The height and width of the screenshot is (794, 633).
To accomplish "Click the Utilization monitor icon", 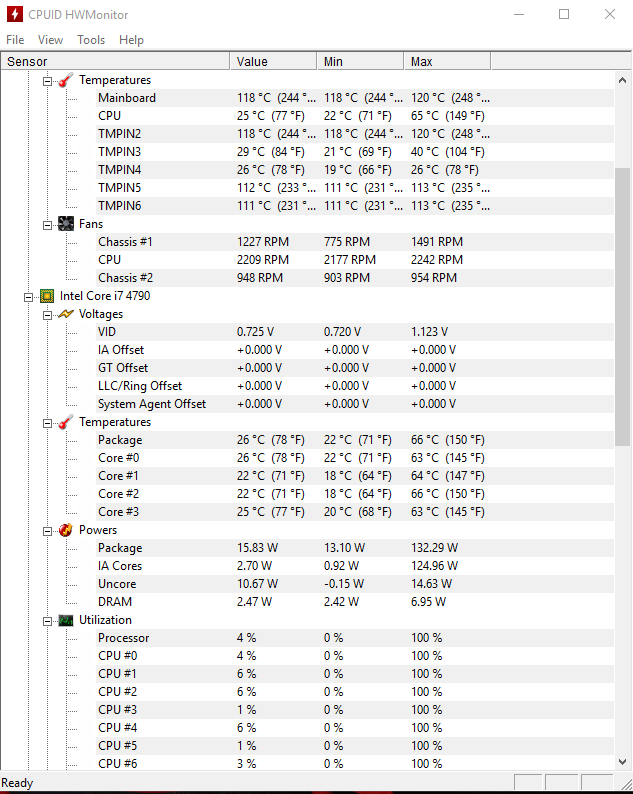I will (66, 620).
